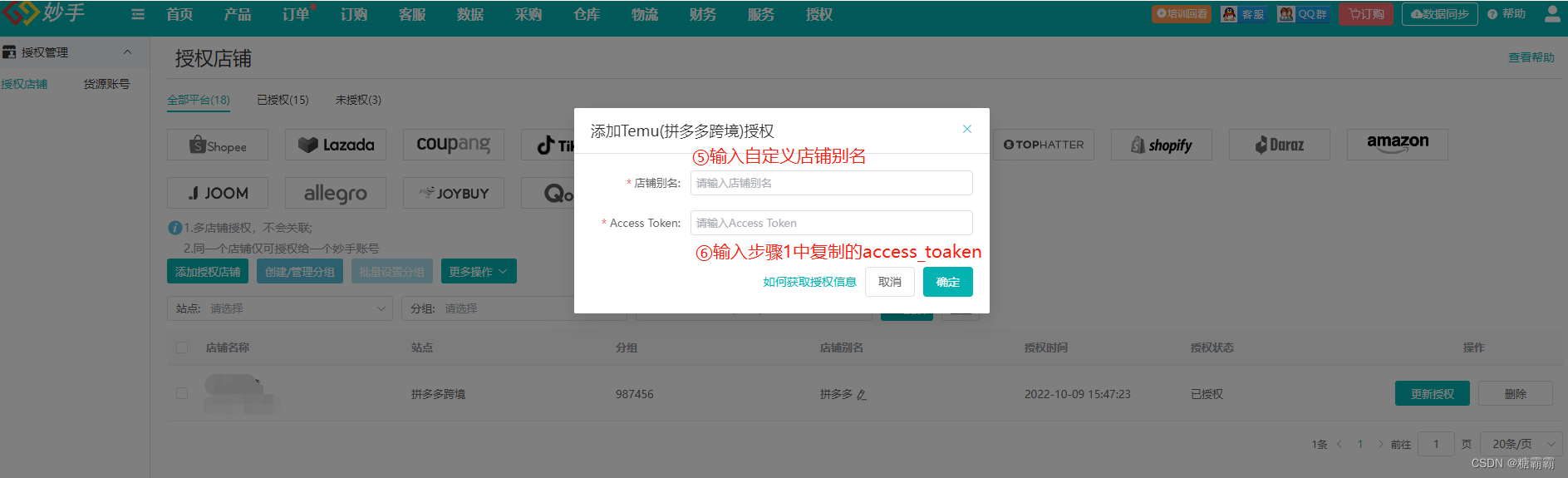Click the 删除 button in the row
This screenshot has height=478, width=1568.
click(1516, 393)
